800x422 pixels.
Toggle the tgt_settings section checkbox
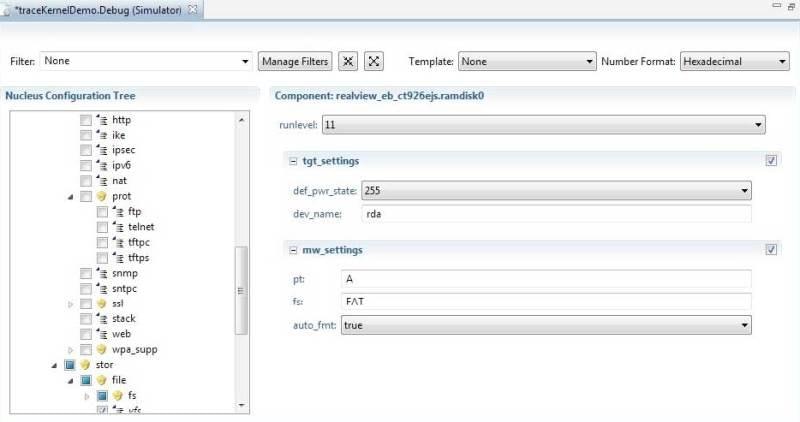pos(771,160)
